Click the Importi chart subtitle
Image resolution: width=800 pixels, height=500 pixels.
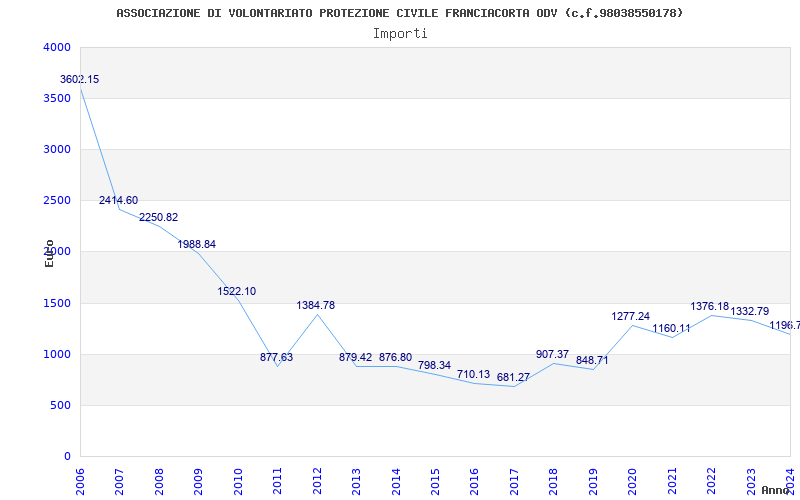pos(400,34)
